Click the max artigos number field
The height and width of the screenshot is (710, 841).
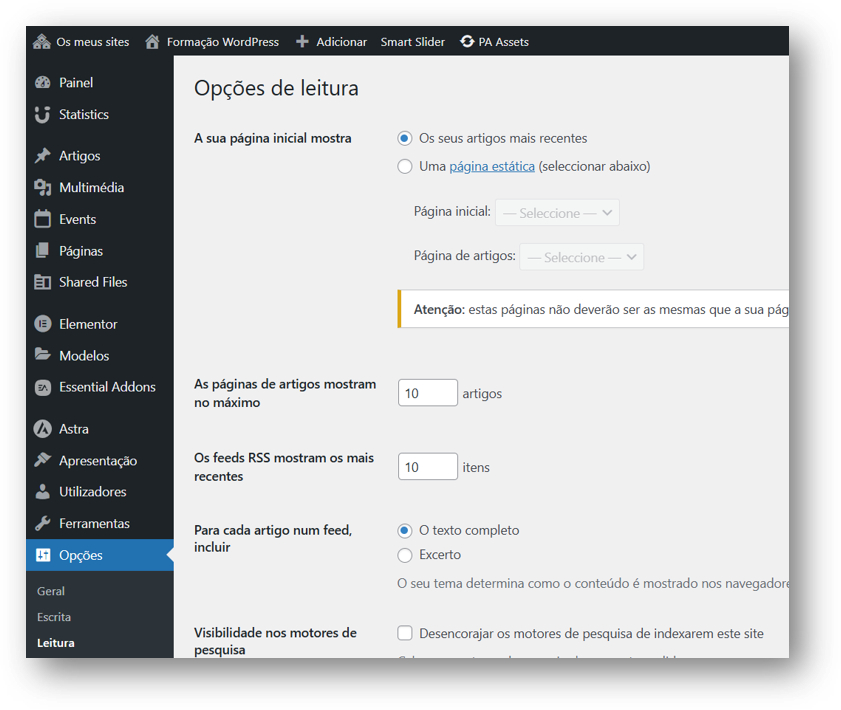click(427, 393)
